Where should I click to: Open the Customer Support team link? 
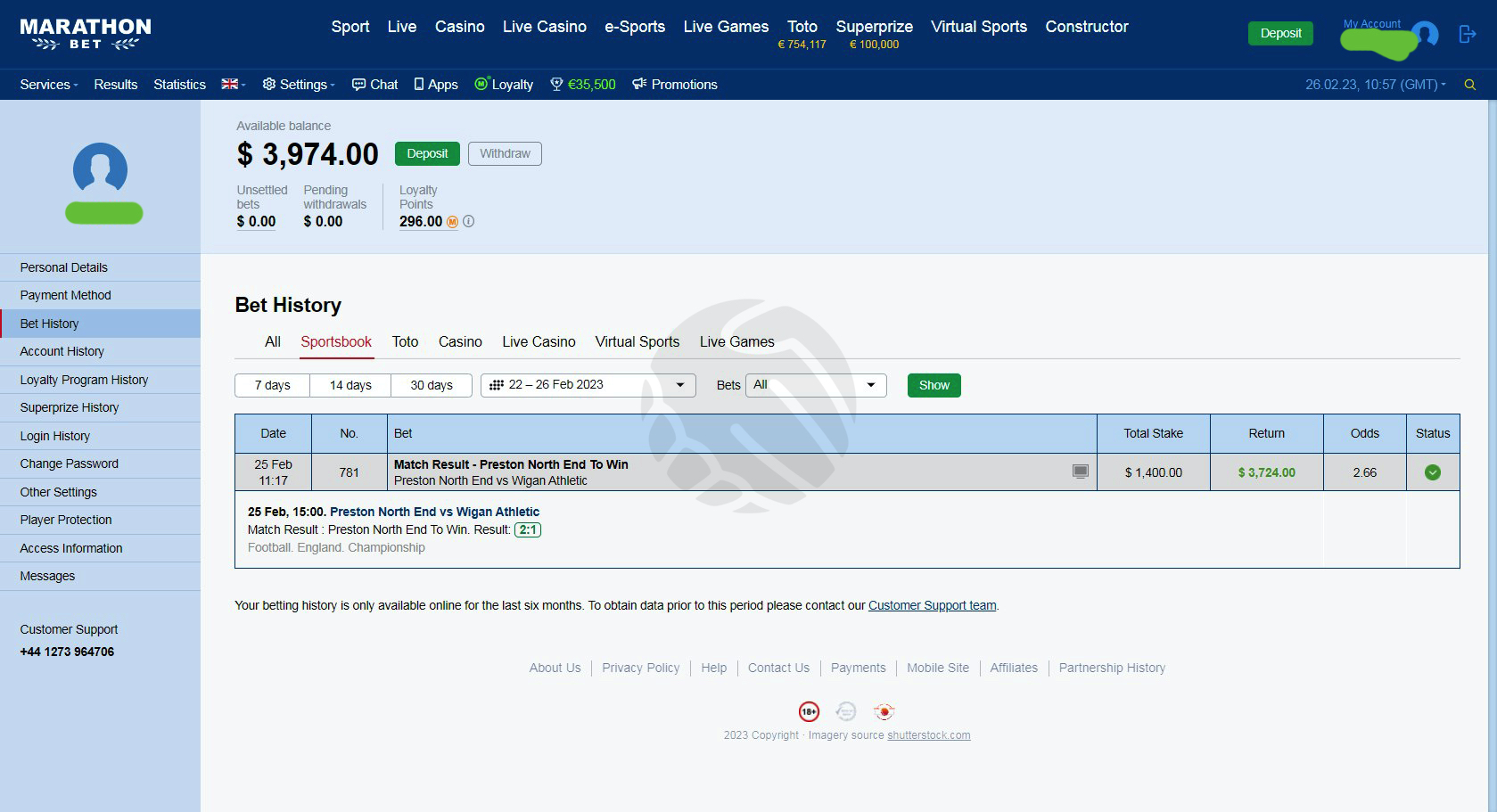933,605
